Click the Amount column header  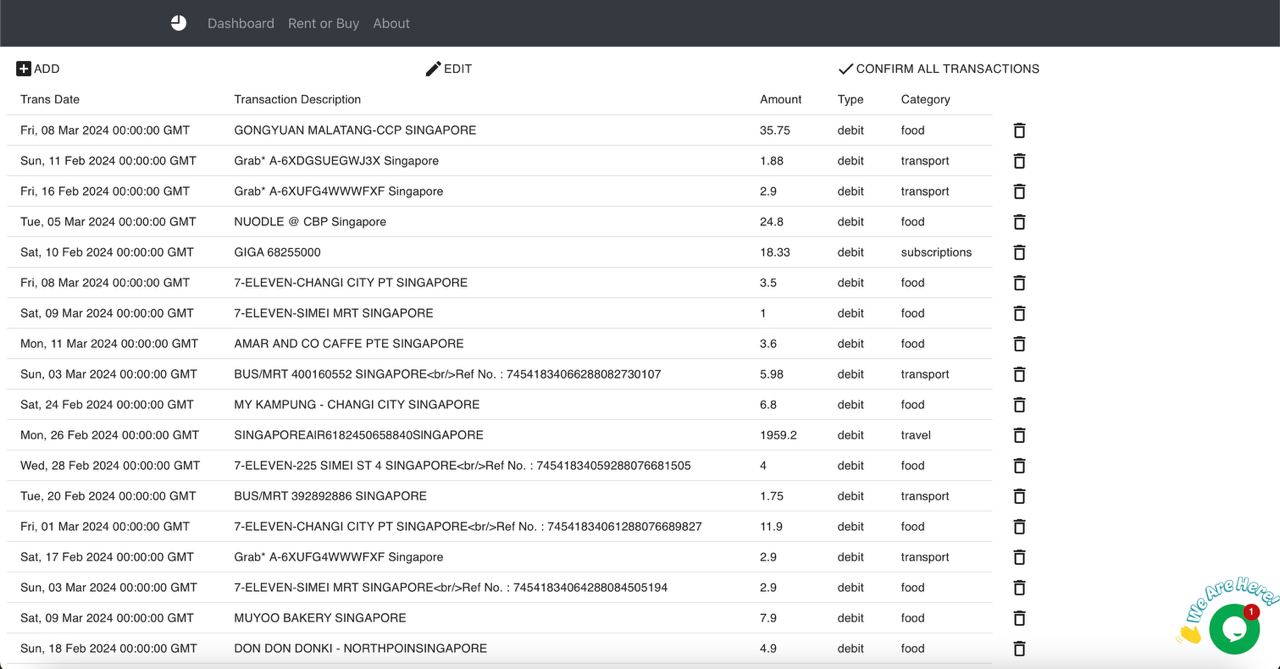[781, 99]
